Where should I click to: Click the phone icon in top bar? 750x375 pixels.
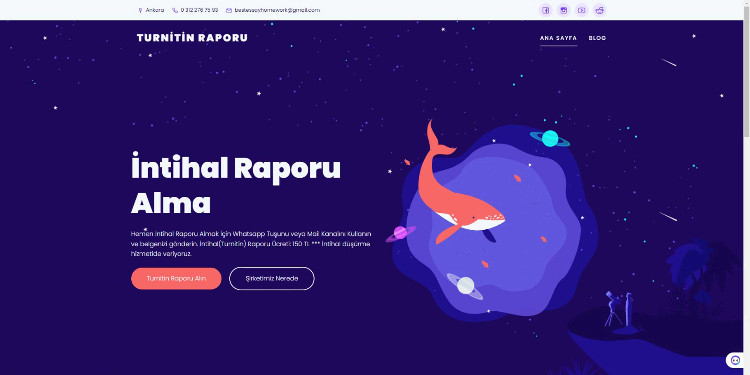[175, 10]
